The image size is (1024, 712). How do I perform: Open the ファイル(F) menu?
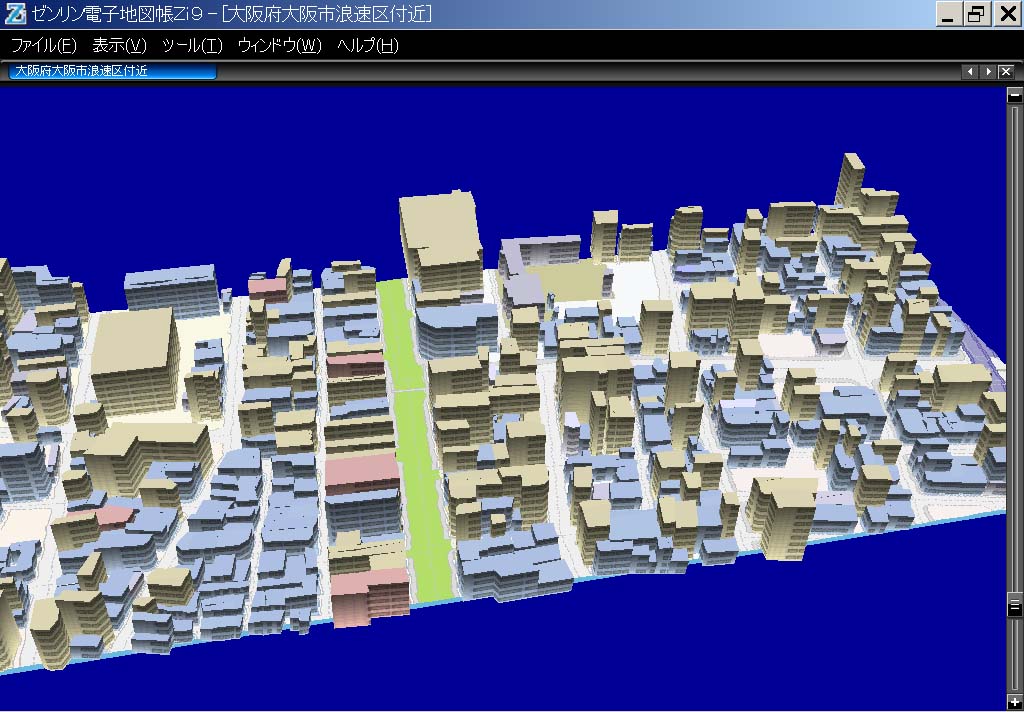(44, 46)
